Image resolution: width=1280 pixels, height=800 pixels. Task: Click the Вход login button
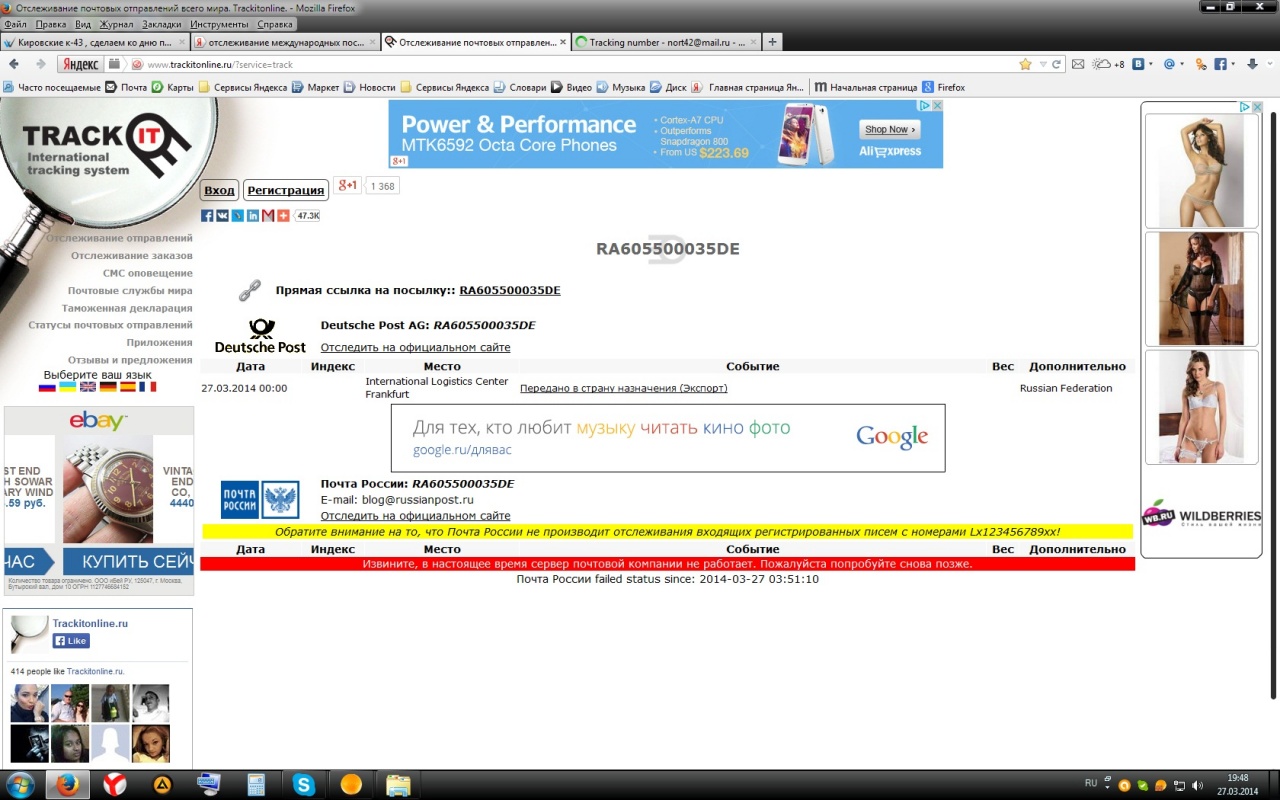219,190
